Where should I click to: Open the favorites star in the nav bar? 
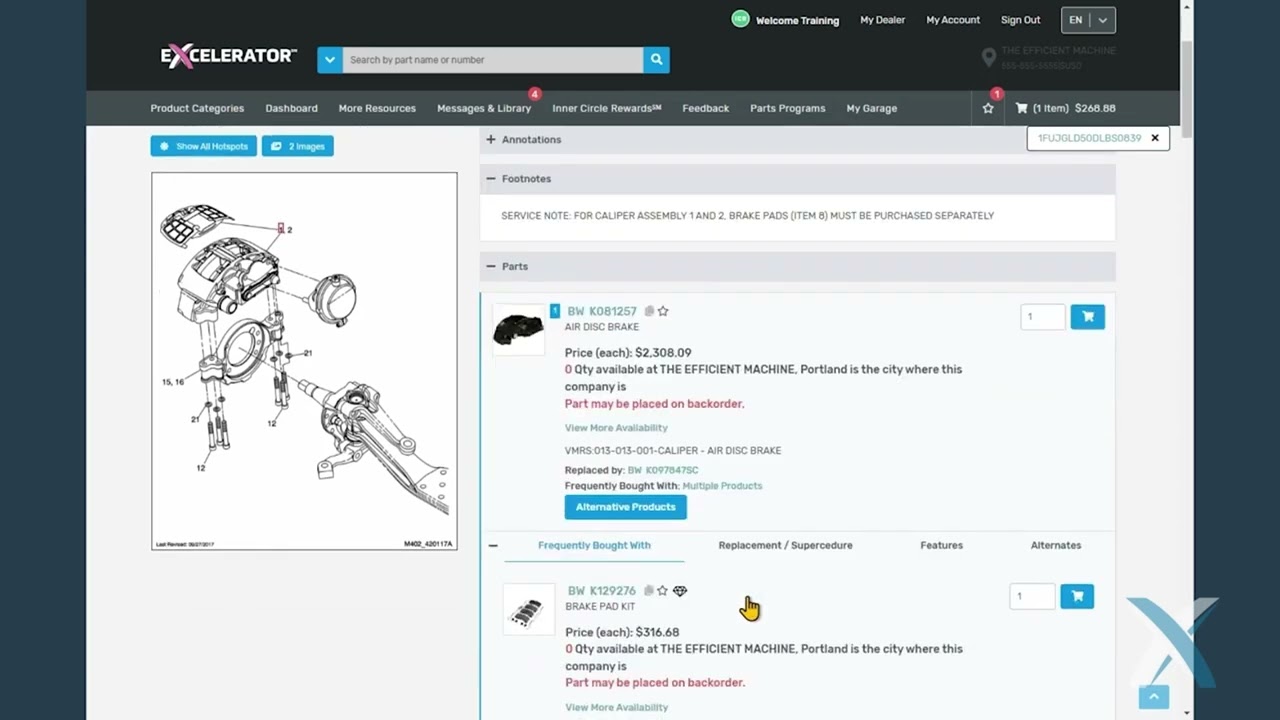coord(988,108)
